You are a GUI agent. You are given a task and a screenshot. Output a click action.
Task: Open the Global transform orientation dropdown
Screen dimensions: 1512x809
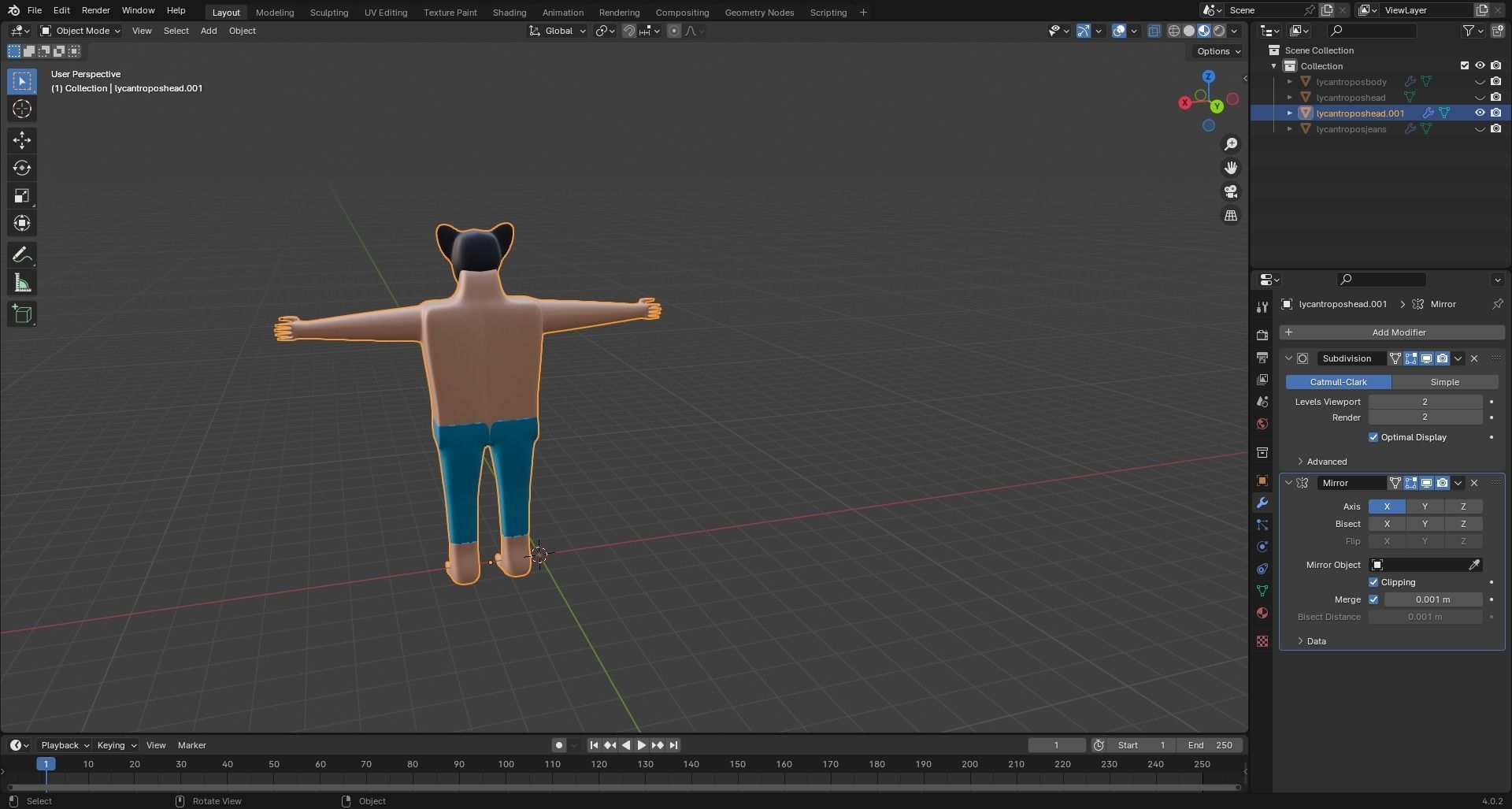558,31
